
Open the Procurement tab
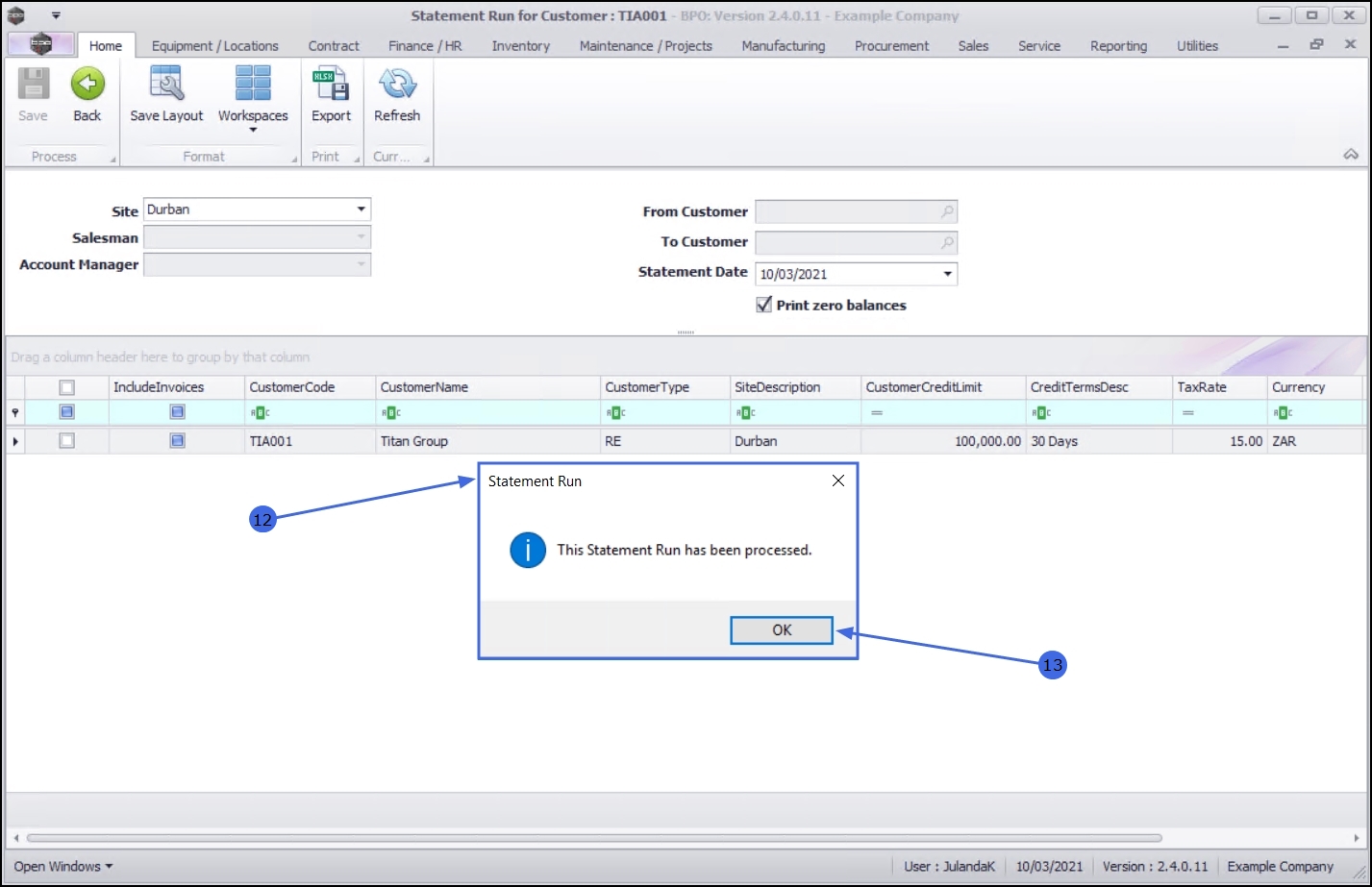[891, 45]
